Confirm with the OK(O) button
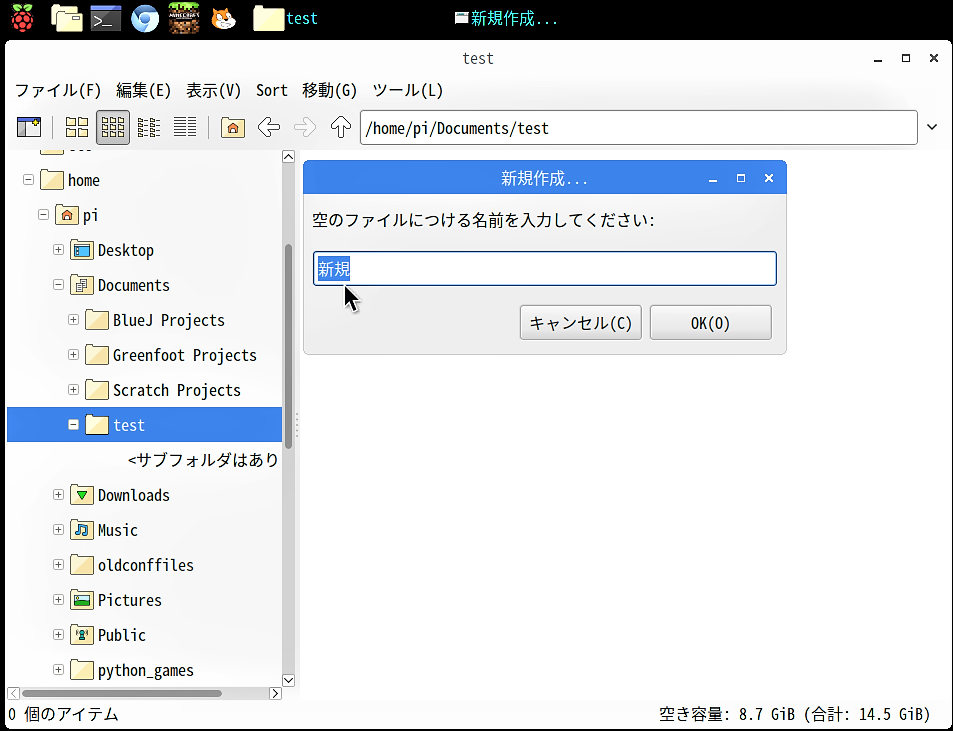 [x=710, y=323]
